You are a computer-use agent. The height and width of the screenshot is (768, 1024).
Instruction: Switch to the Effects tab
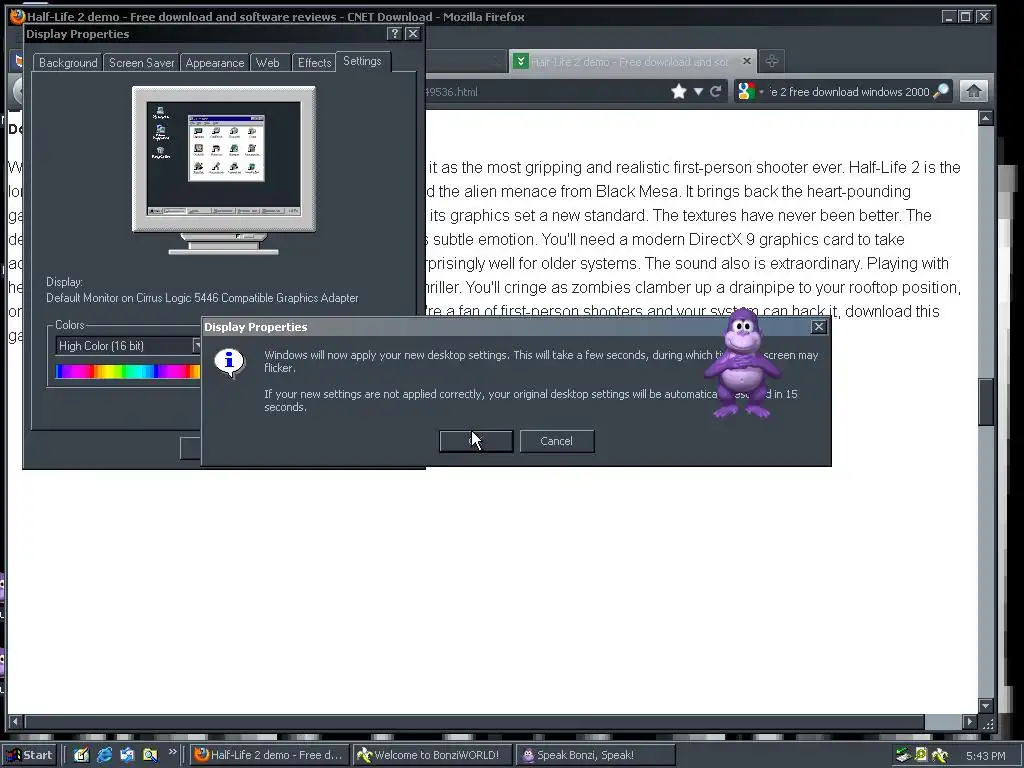tap(314, 63)
